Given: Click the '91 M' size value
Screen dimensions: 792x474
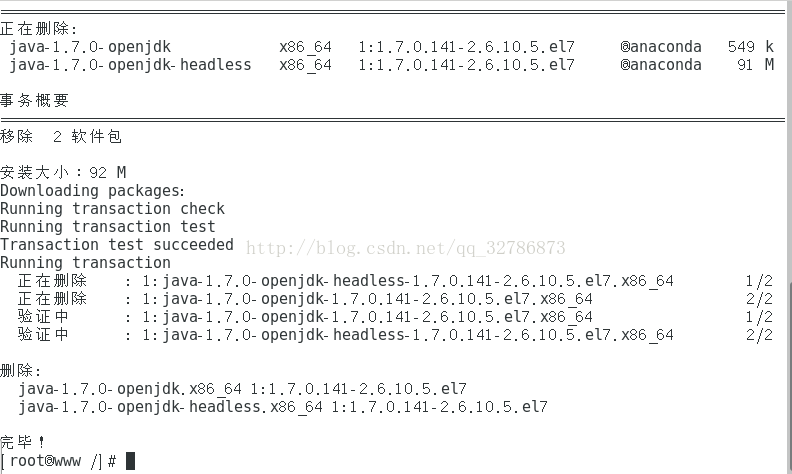Looking at the screenshot, I should tap(756, 65).
